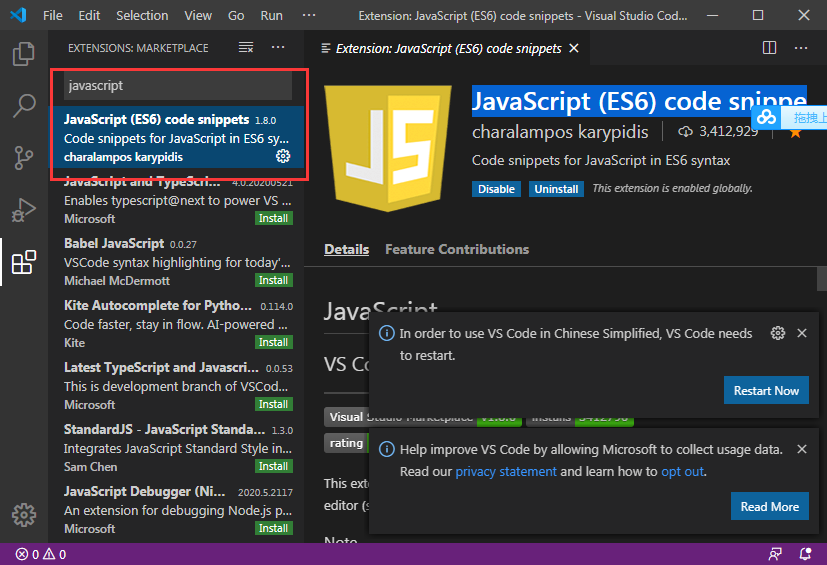This screenshot has height=565, width=827.
Task: Open Extensions Marketplace more actions menu
Action: pyautogui.click(x=278, y=47)
